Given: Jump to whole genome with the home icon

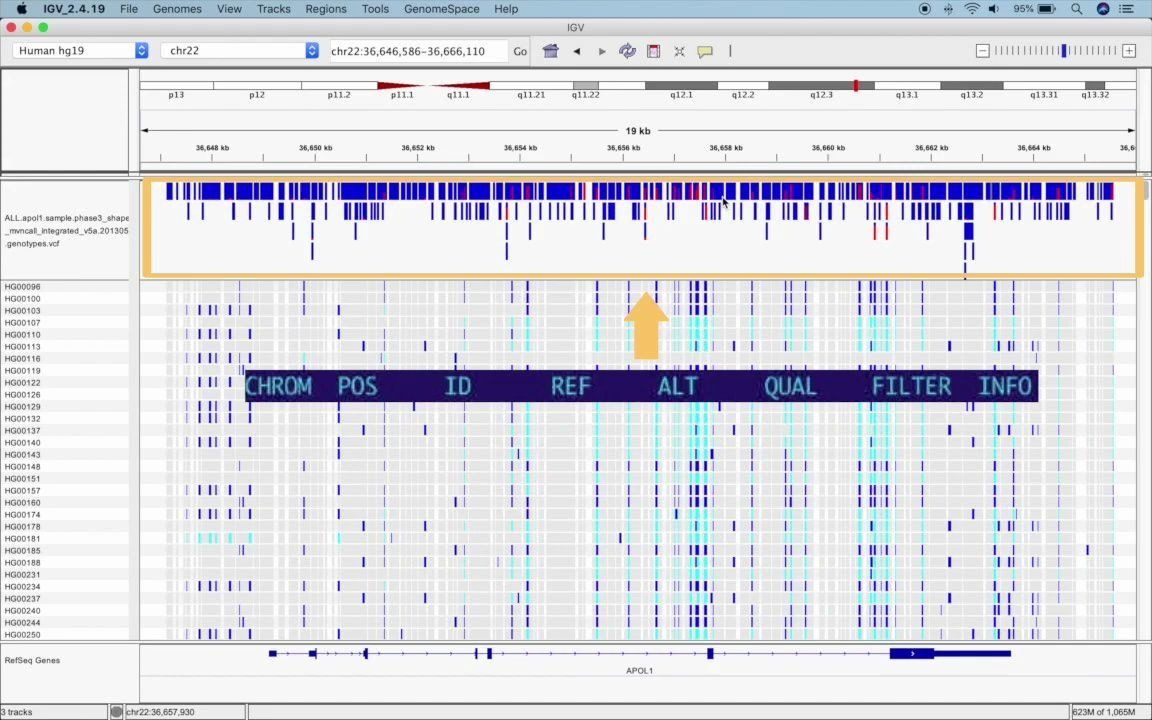Looking at the screenshot, I should point(550,51).
